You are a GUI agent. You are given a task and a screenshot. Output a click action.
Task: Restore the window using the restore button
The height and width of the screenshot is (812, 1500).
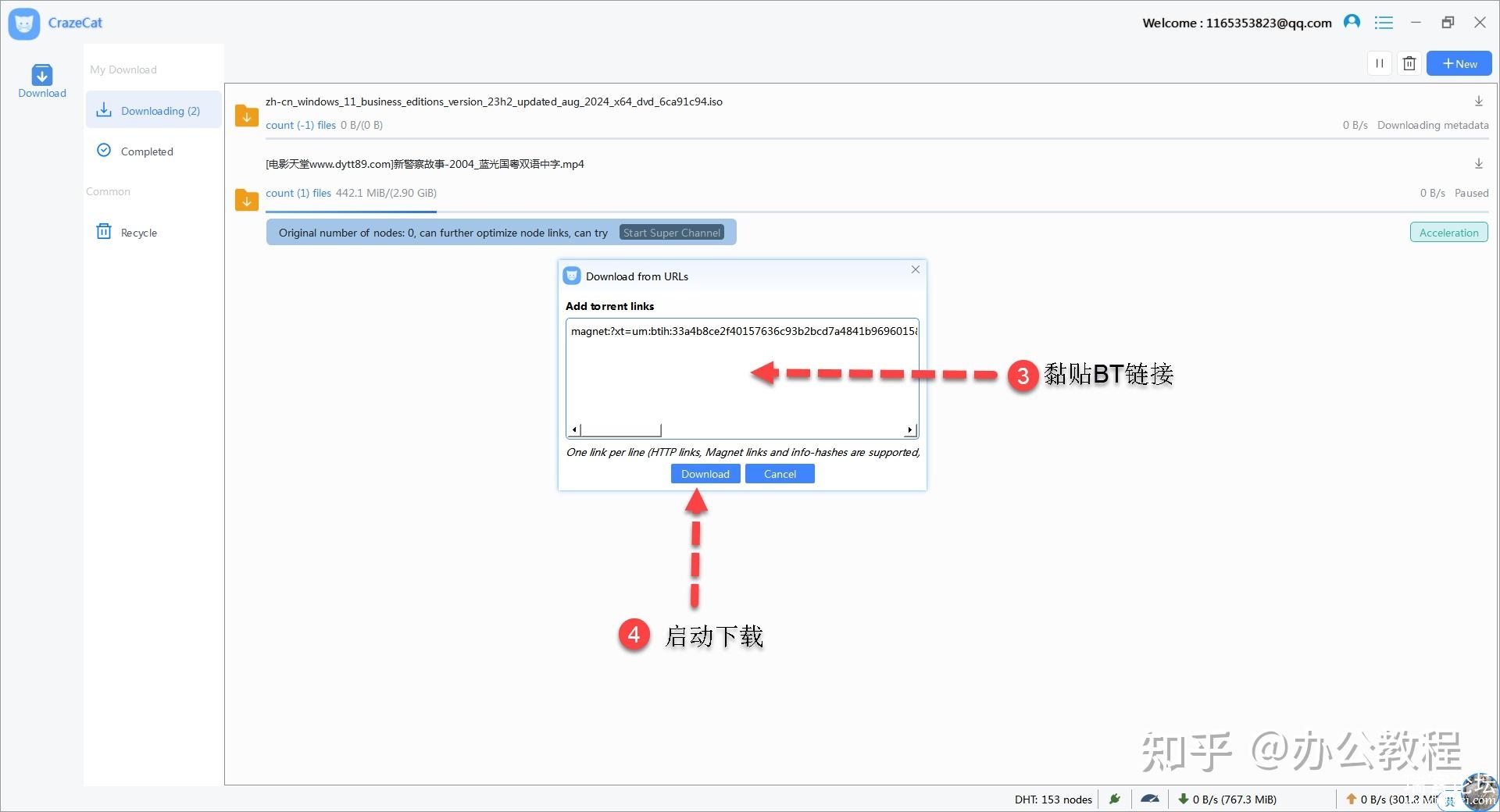(x=1448, y=23)
